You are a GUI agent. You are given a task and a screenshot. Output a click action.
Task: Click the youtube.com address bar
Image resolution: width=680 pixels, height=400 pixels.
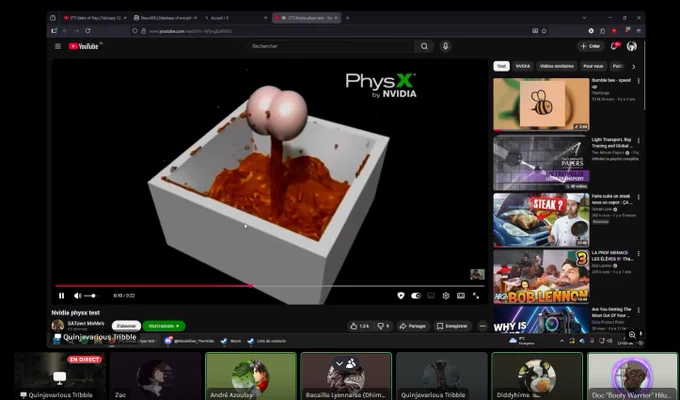coord(338,31)
